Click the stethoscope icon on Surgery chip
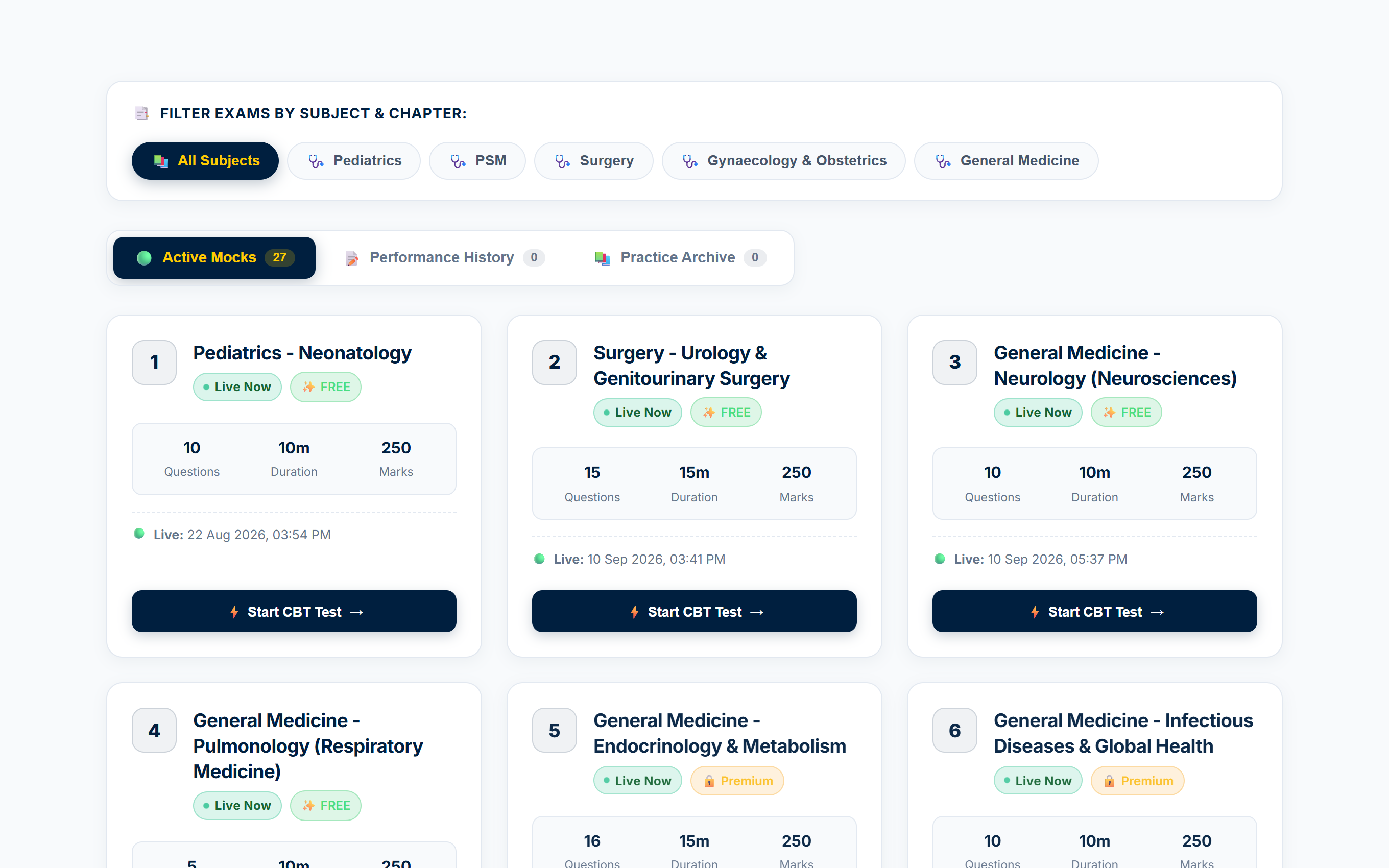The image size is (1389, 868). (562, 161)
